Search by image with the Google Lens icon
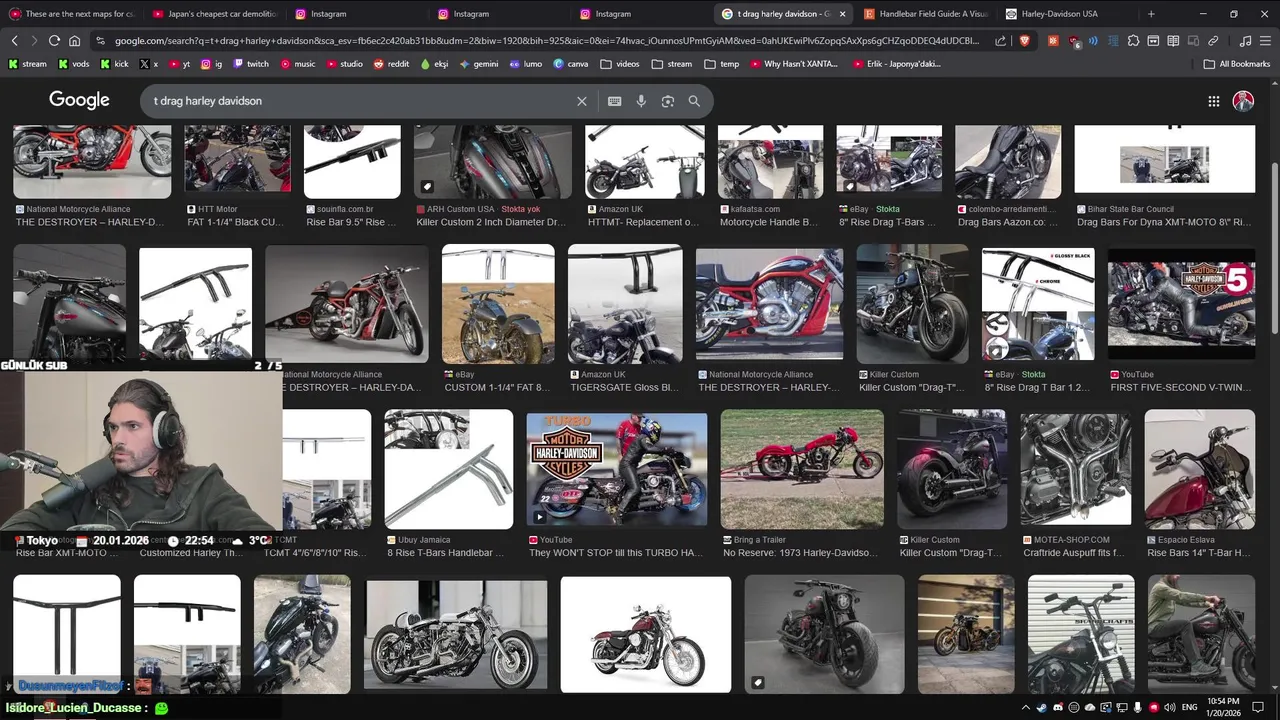 tap(668, 101)
